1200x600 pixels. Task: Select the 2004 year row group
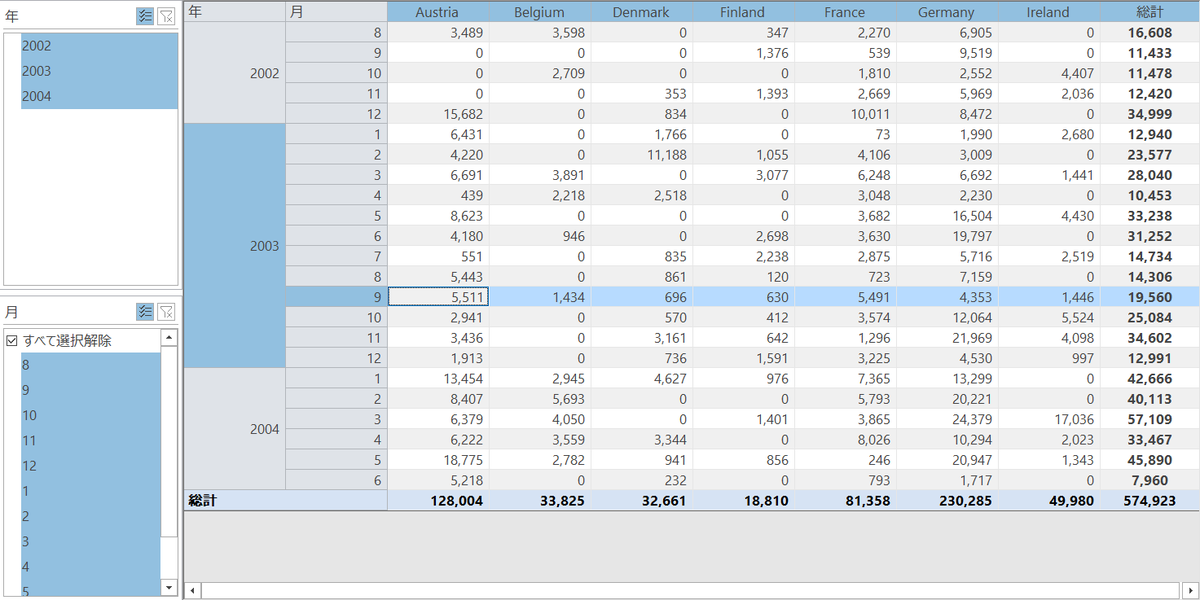click(236, 429)
